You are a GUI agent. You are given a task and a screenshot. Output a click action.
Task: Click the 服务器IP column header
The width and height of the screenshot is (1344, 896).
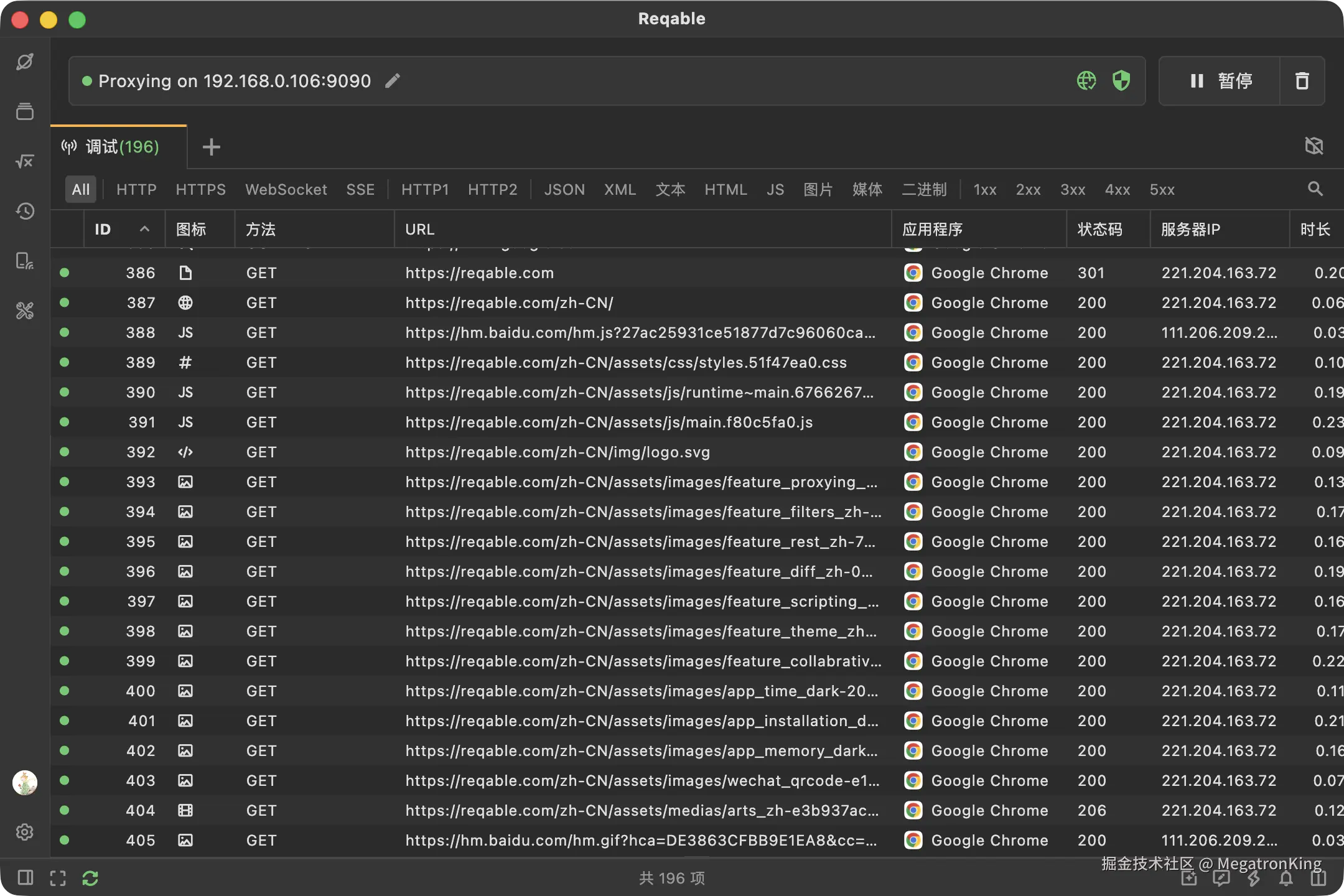click(x=1220, y=230)
